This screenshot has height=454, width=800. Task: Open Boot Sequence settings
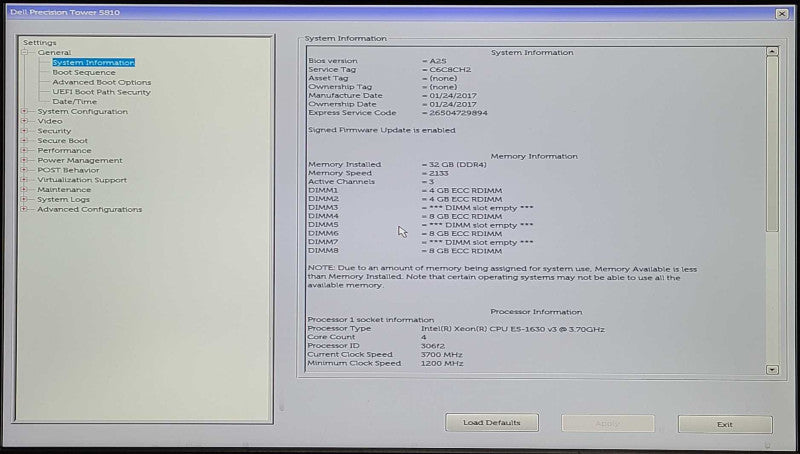click(84, 72)
